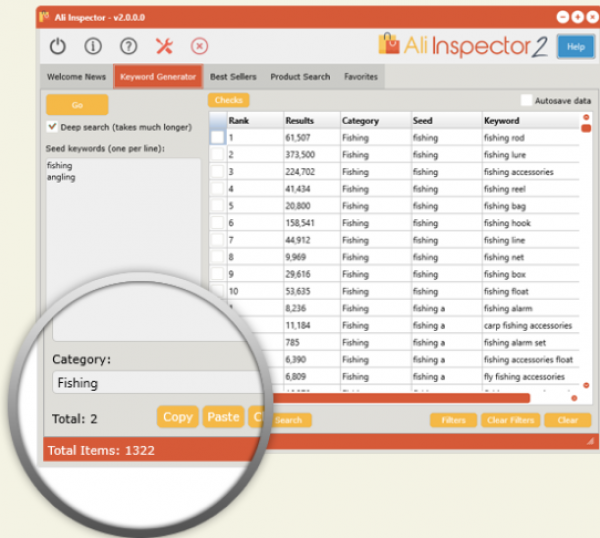Open the info icon in the toolbar

(x=93, y=46)
